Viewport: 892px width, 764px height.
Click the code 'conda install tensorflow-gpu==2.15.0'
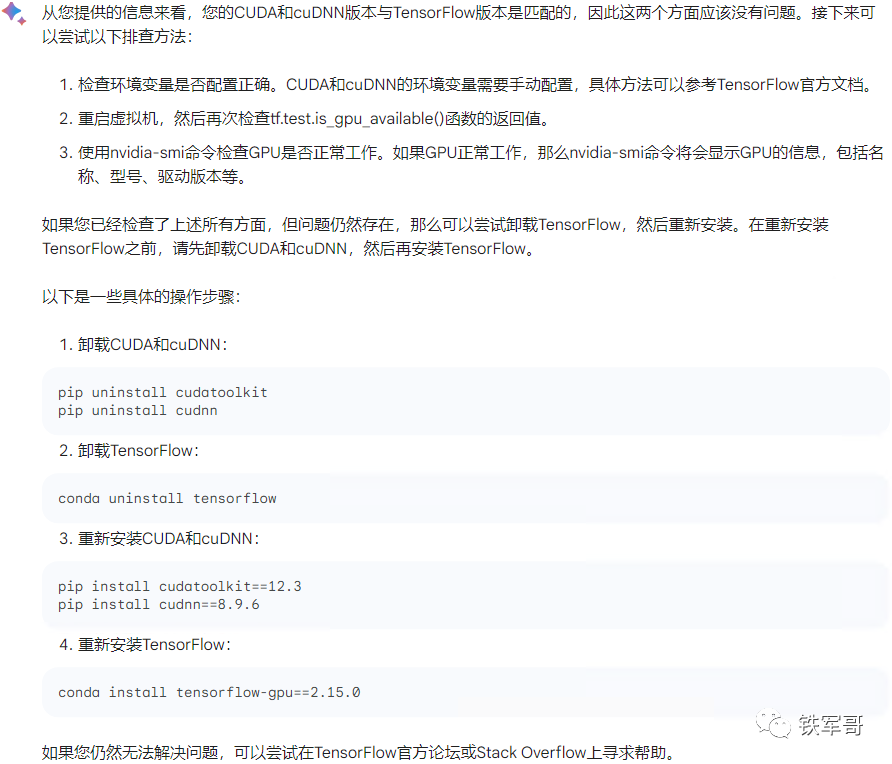(x=209, y=692)
